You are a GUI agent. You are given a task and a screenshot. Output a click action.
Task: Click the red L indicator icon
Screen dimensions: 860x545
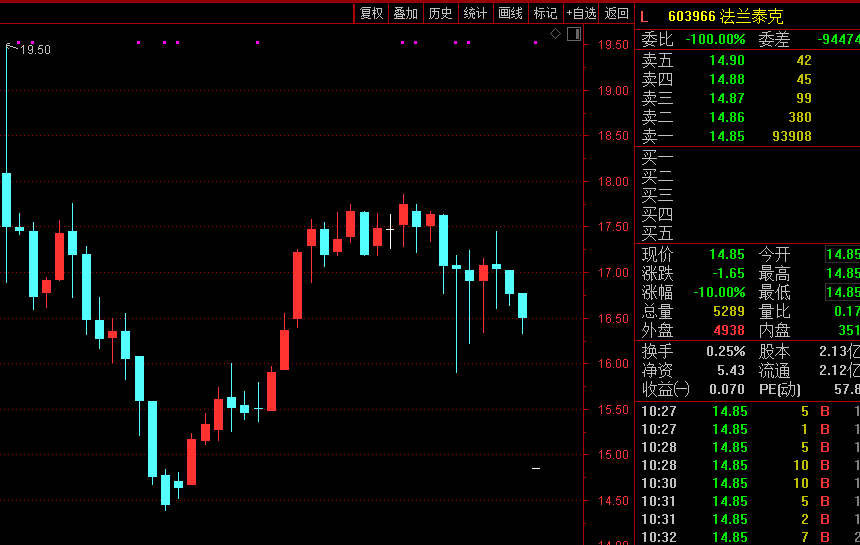tap(644, 16)
